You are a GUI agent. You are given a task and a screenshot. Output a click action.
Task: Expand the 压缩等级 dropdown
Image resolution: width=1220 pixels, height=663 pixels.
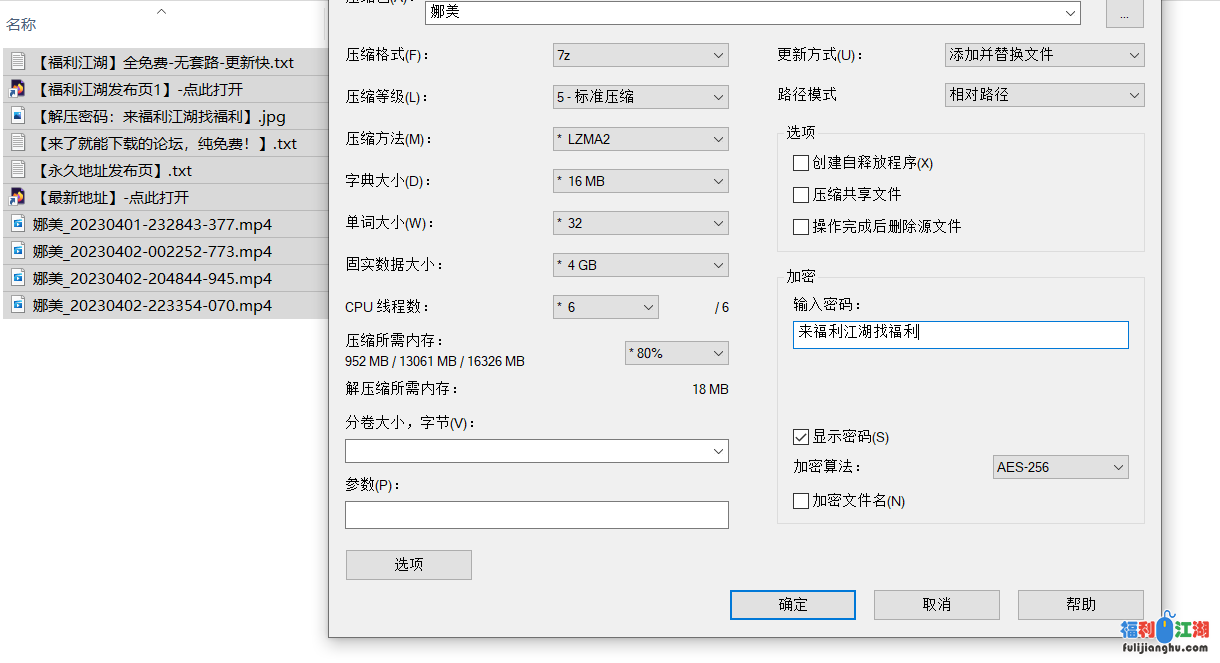pyautogui.click(x=640, y=97)
